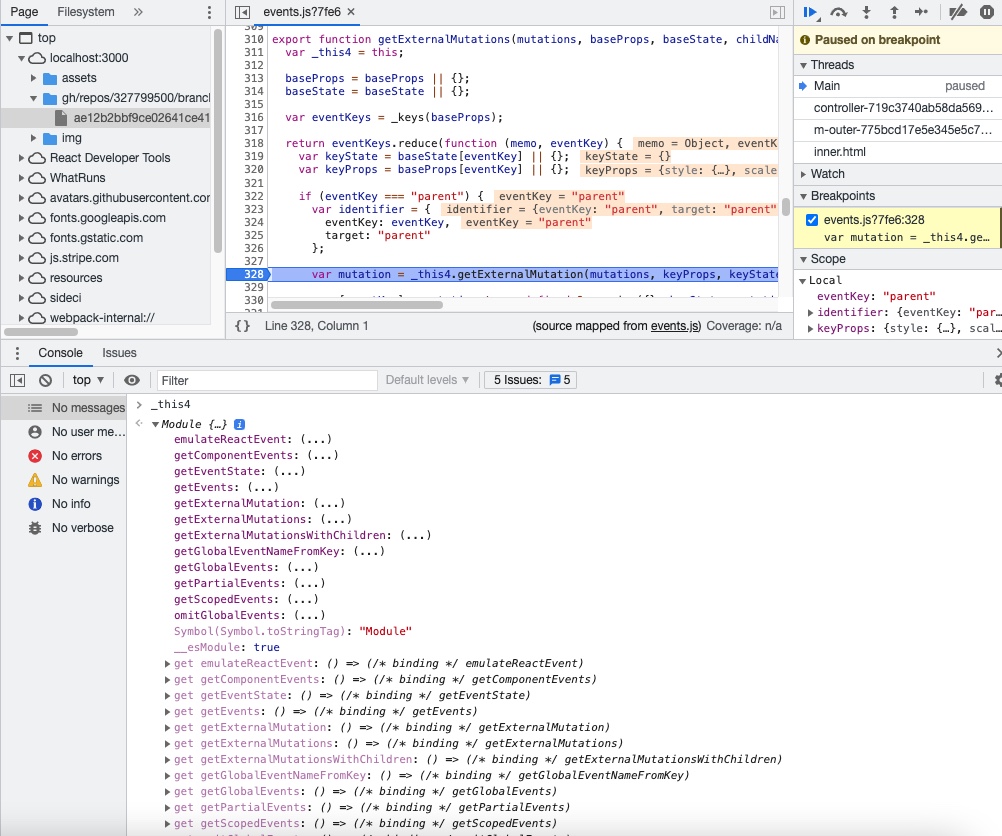The image size is (1002, 836).
Task: Step out of current function
Action: (x=894, y=12)
